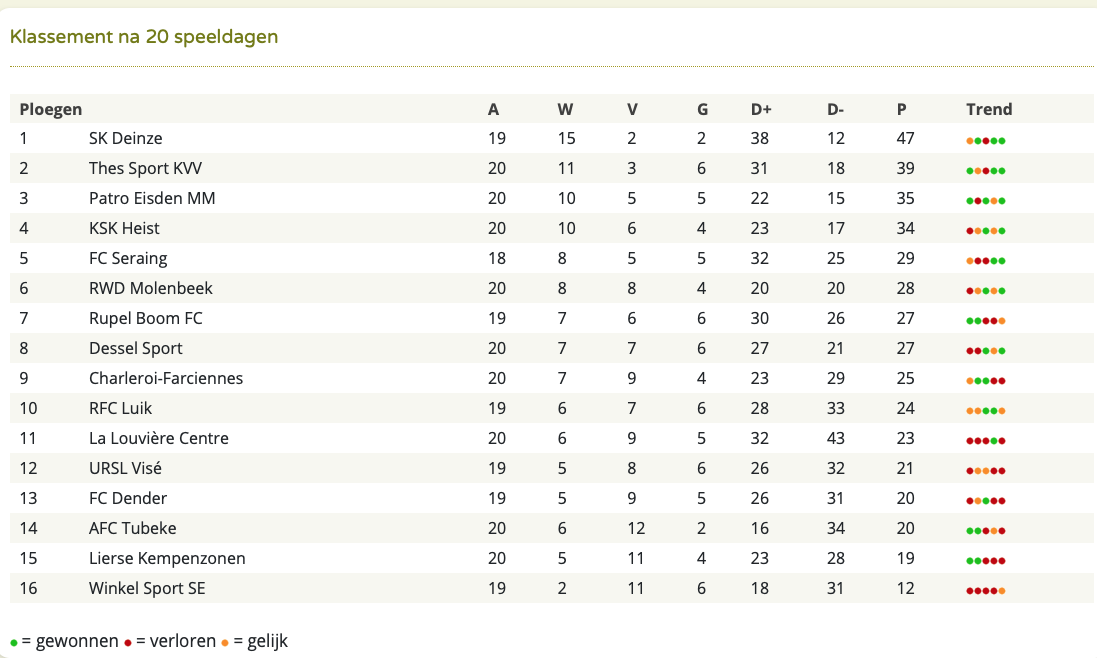
Task: Select the Ploegen column header
Action: click(x=51, y=109)
